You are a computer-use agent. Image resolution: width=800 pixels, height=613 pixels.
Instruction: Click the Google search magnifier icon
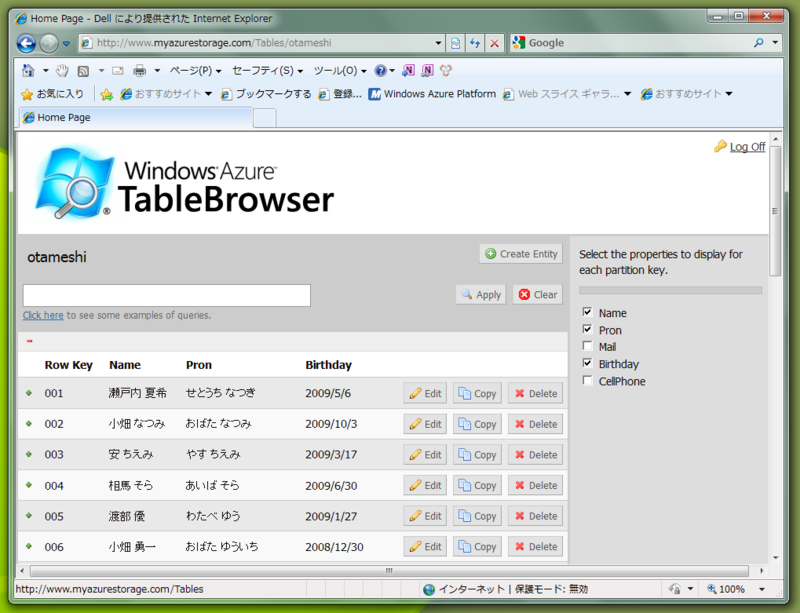click(759, 43)
